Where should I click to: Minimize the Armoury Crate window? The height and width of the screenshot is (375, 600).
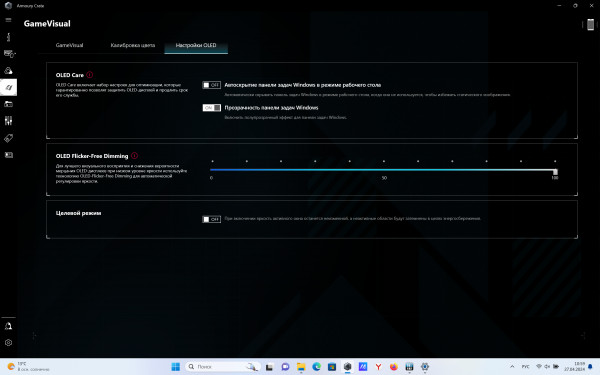pyautogui.click(x=559, y=6)
